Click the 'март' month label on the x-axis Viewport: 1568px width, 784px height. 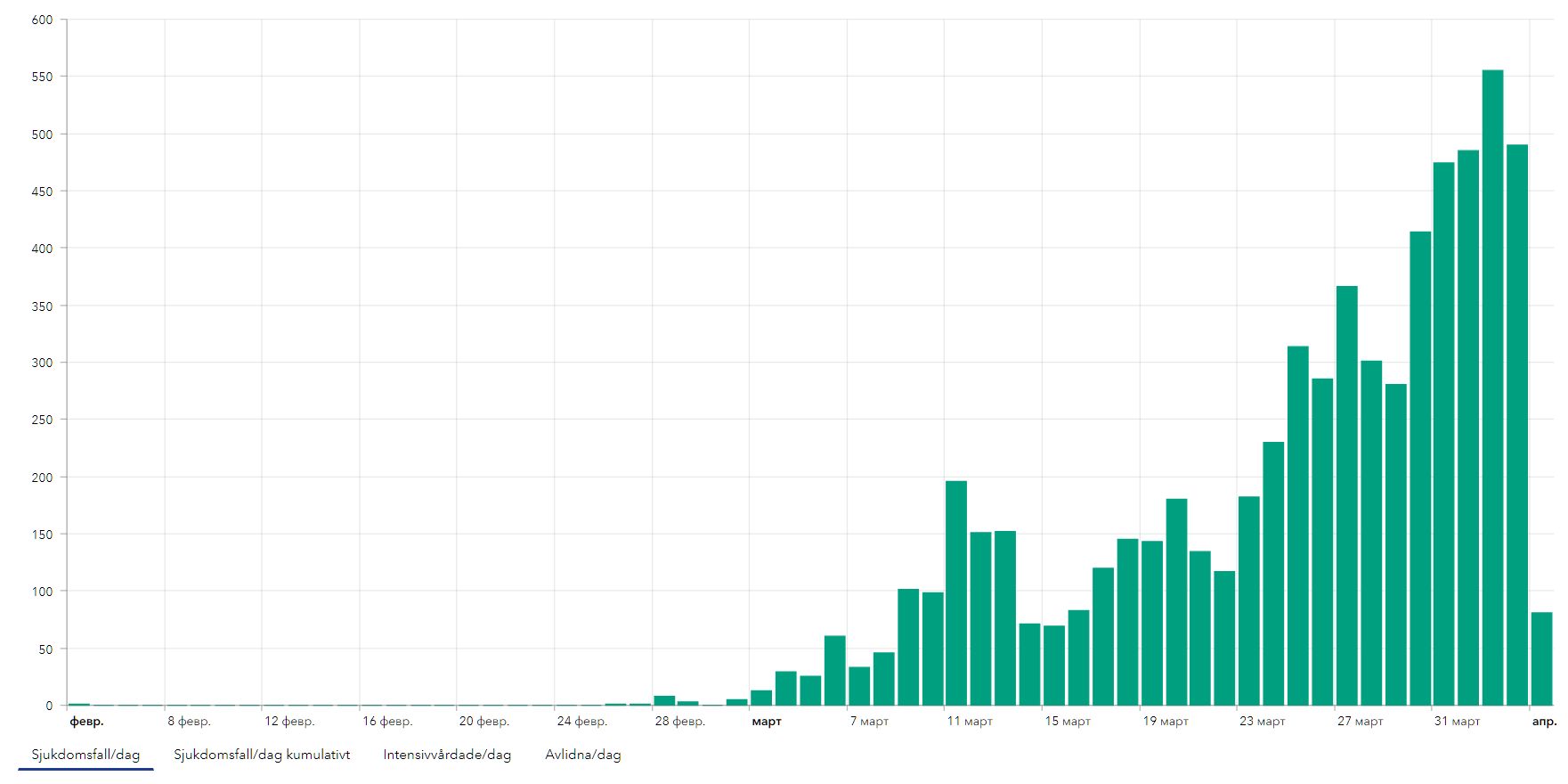coord(766,722)
